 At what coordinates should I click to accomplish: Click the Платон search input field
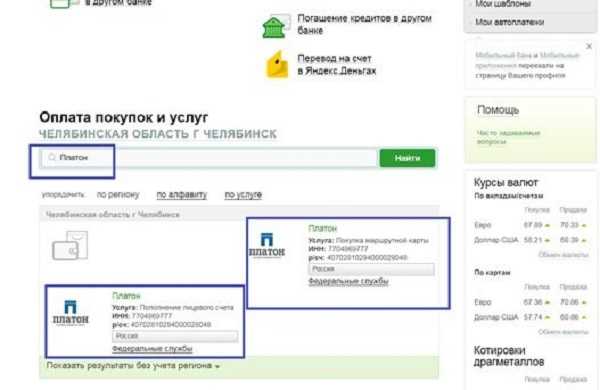click(x=209, y=158)
